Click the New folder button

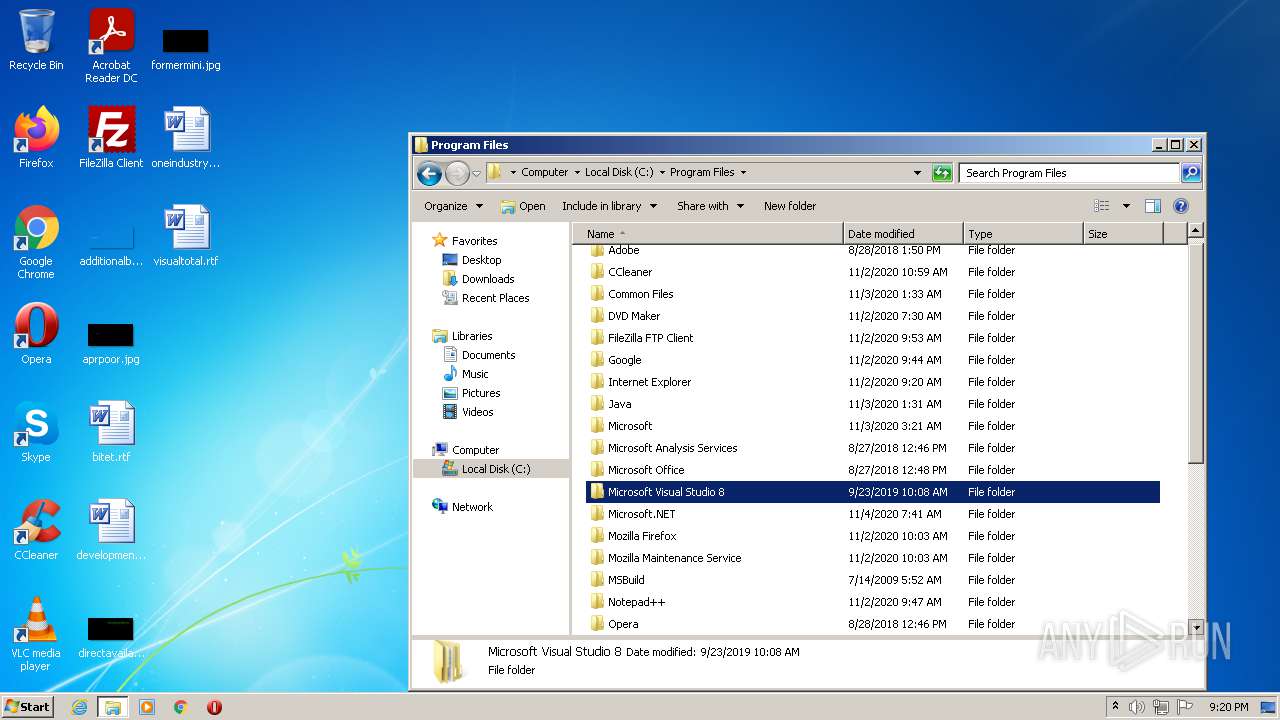(790, 206)
